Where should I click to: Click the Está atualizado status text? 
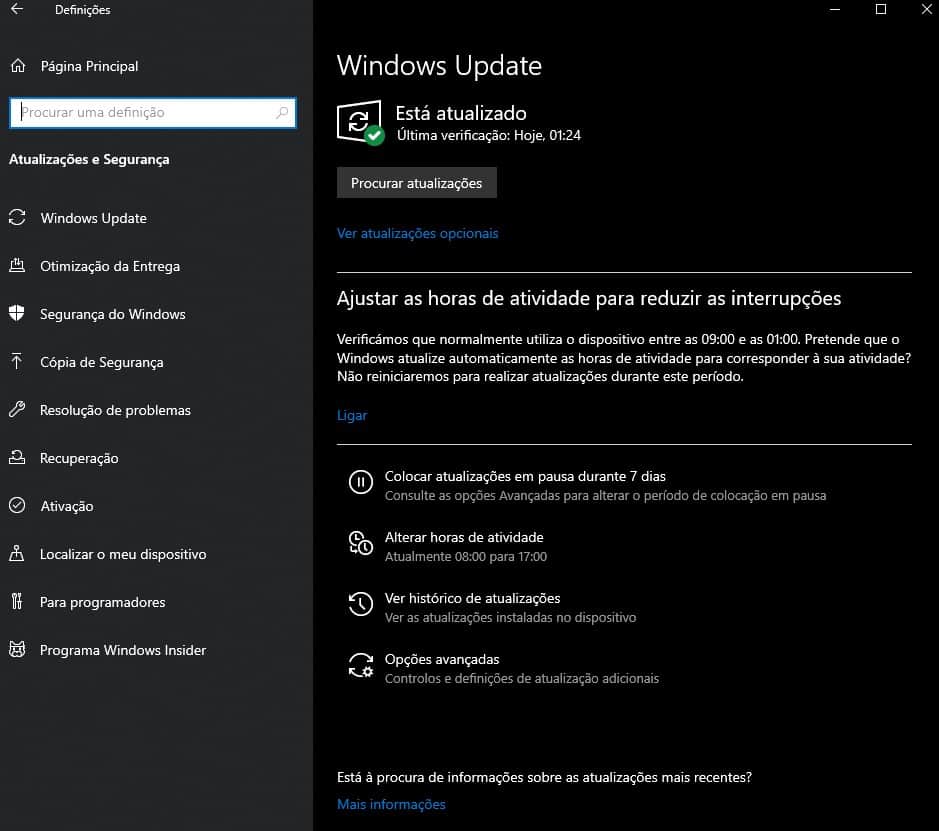(461, 113)
